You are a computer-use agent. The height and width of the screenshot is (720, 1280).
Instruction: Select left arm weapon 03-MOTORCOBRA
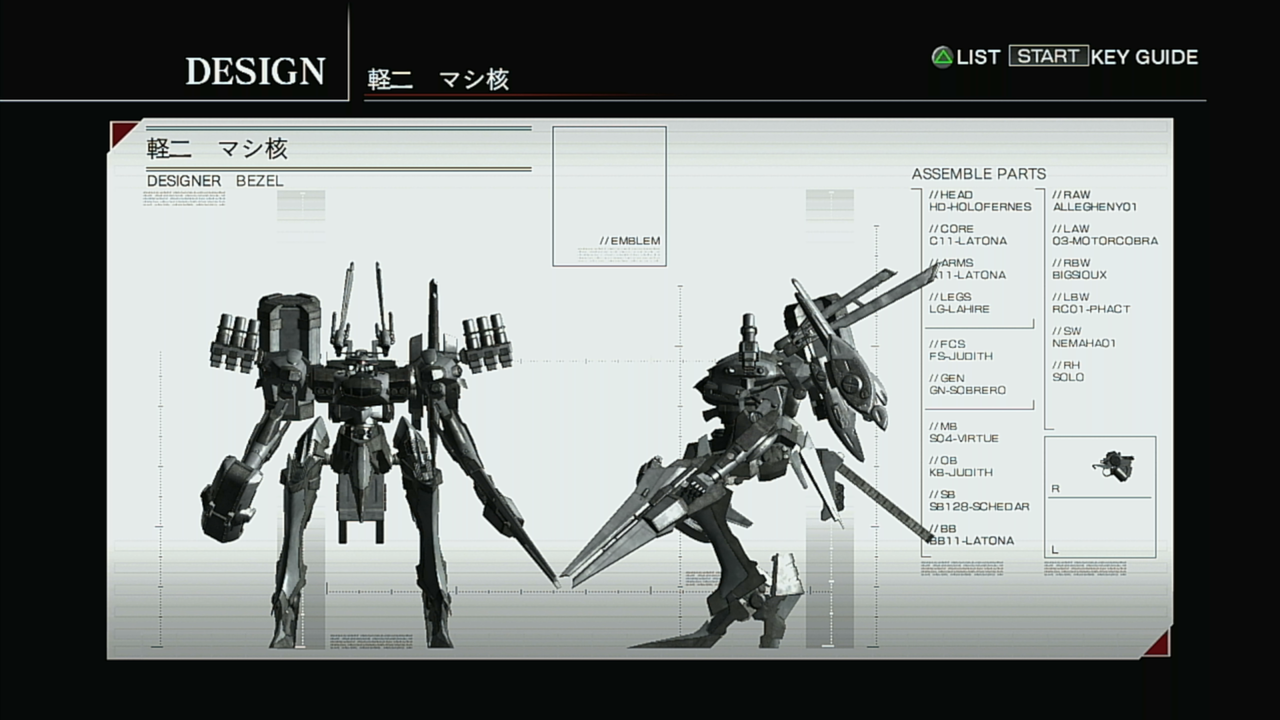(x=1105, y=241)
